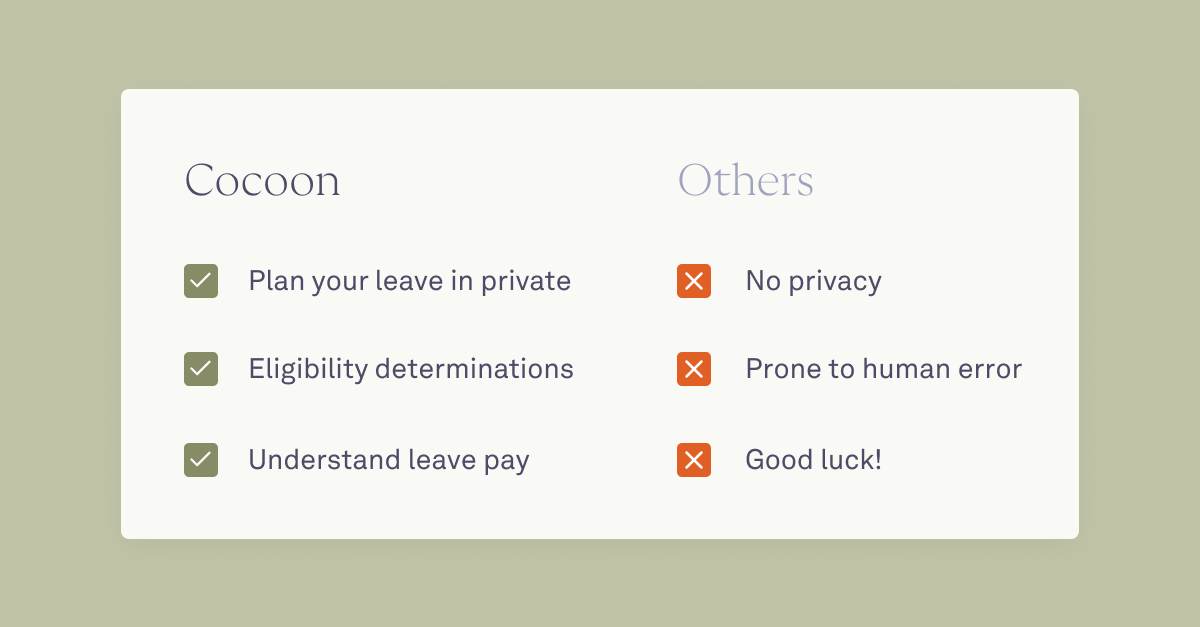Select the Plan your leave in private text

[x=410, y=281]
